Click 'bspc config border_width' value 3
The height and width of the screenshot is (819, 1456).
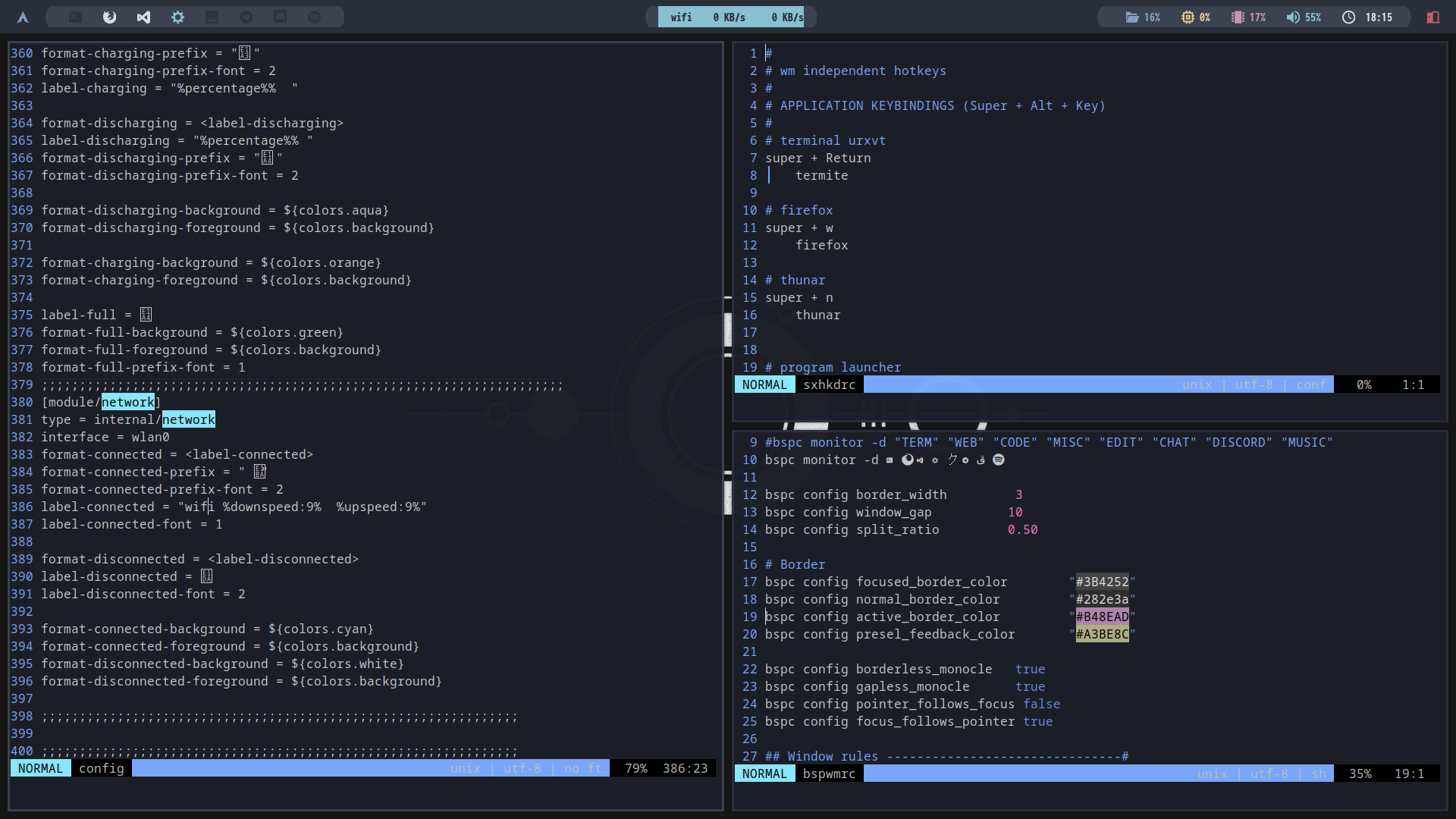point(1019,494)
